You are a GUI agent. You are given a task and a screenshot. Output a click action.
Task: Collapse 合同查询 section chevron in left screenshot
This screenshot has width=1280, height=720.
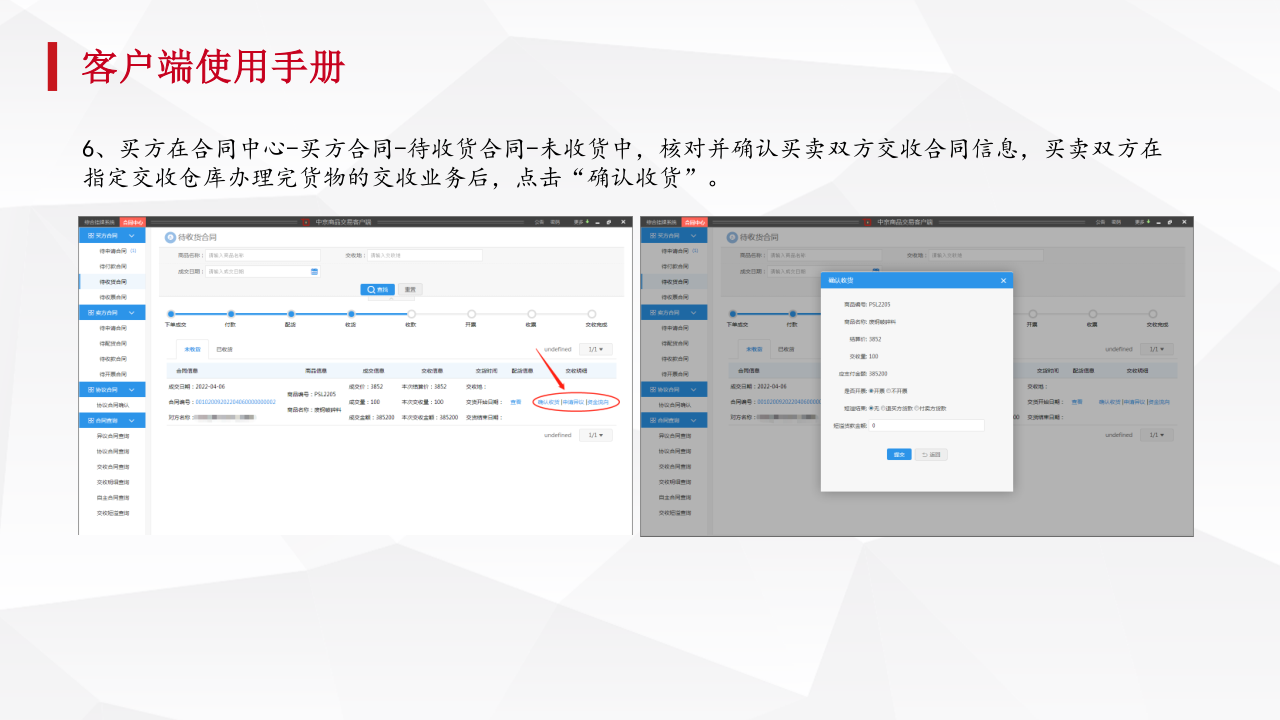[x=132, y=420]
